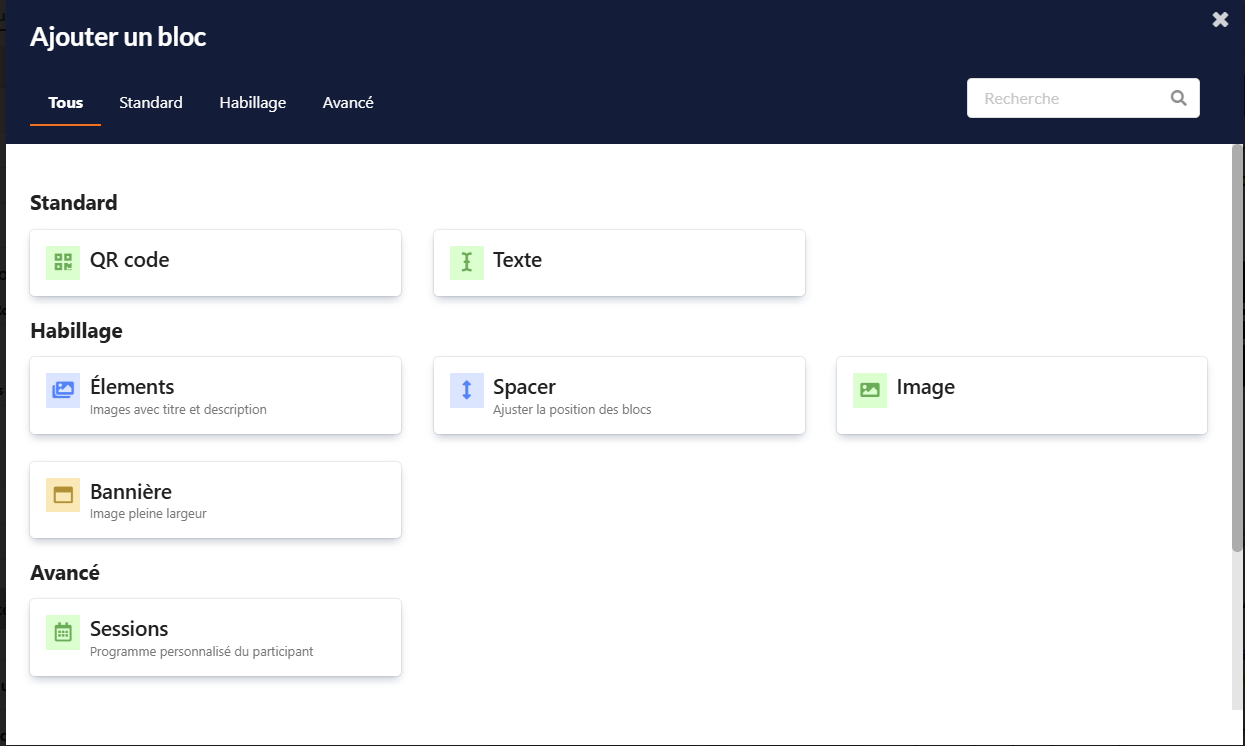Click the Sessions calendar icon
The height and width of the screenshot is (746, 1245).
63,632
